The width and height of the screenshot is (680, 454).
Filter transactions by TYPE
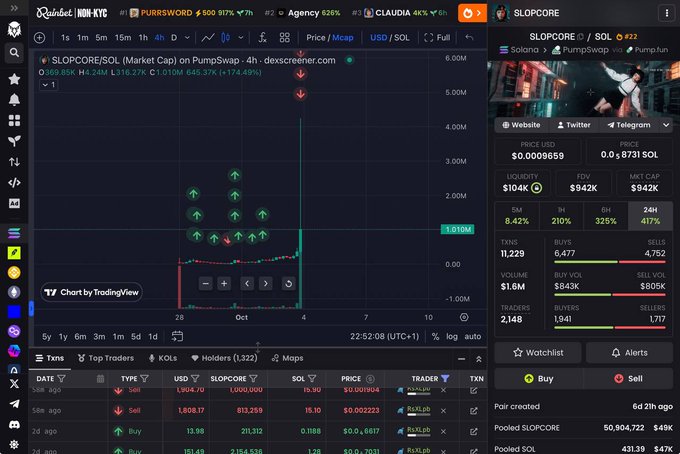pos(144,379)
